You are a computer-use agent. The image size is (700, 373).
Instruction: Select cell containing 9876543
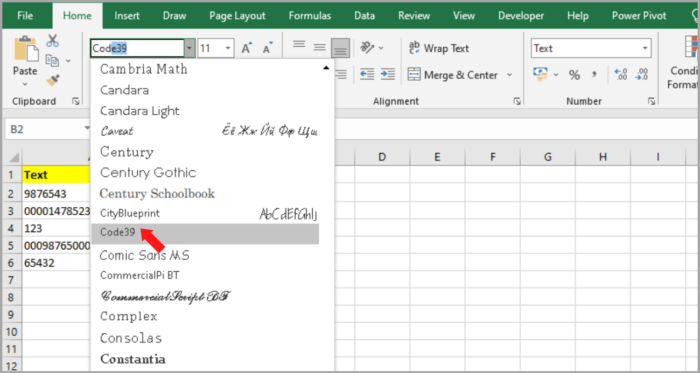pyautogui.click(x=57, y=194)
